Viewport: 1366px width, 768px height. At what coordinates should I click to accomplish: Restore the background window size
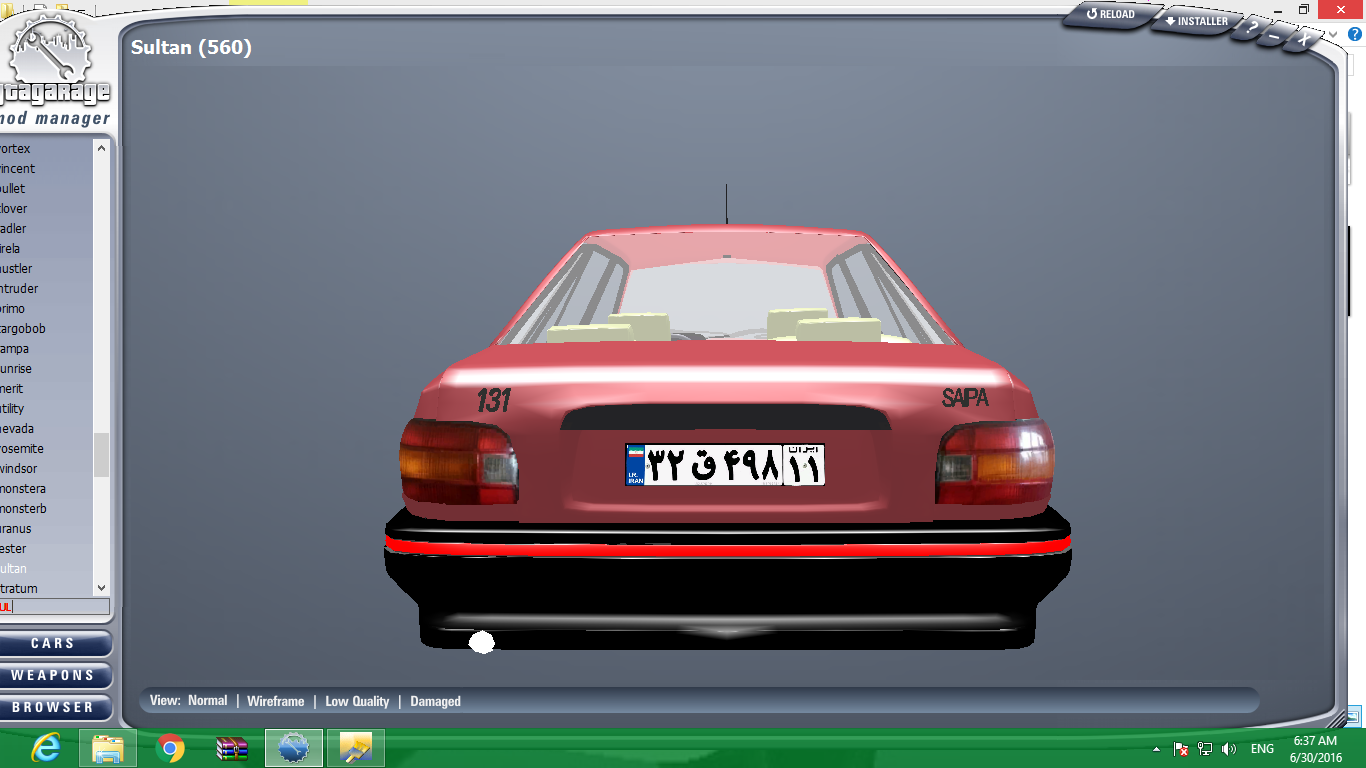[1304, 9]
